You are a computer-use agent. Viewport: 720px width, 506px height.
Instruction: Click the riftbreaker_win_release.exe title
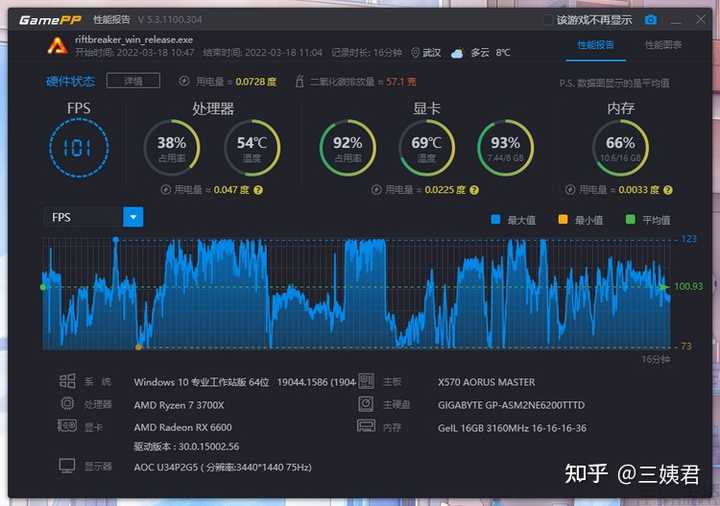coord(134,39)
